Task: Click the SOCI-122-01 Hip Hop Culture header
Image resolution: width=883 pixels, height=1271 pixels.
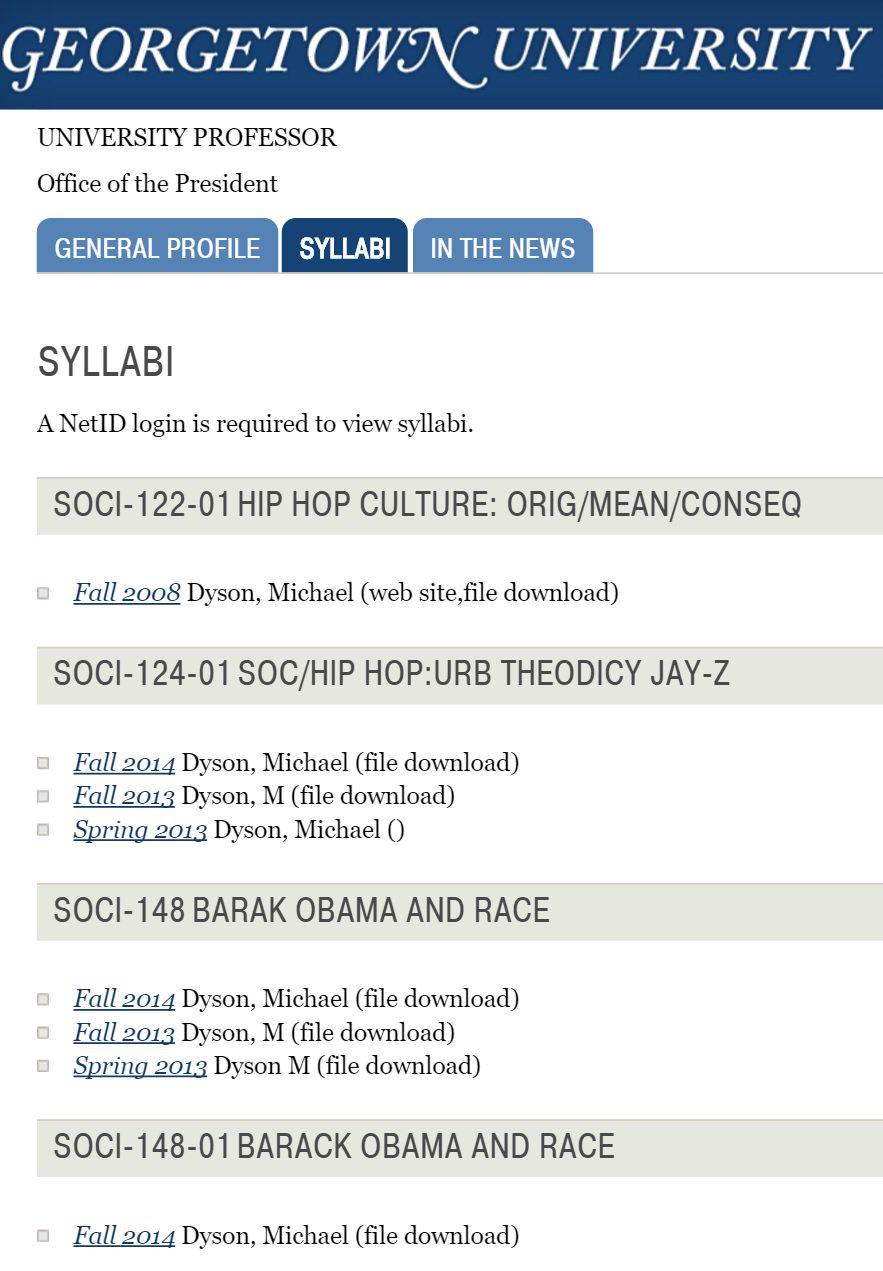Action: (x=460, y=505)
